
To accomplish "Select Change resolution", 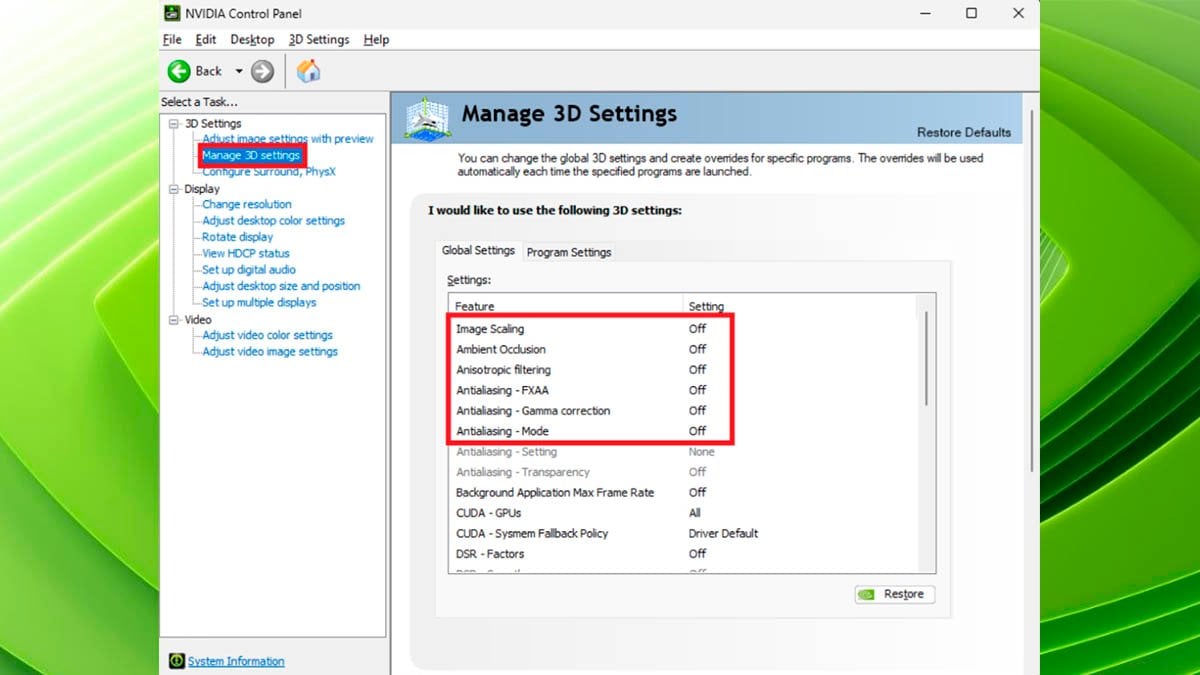I will click(x=247, y=204).
